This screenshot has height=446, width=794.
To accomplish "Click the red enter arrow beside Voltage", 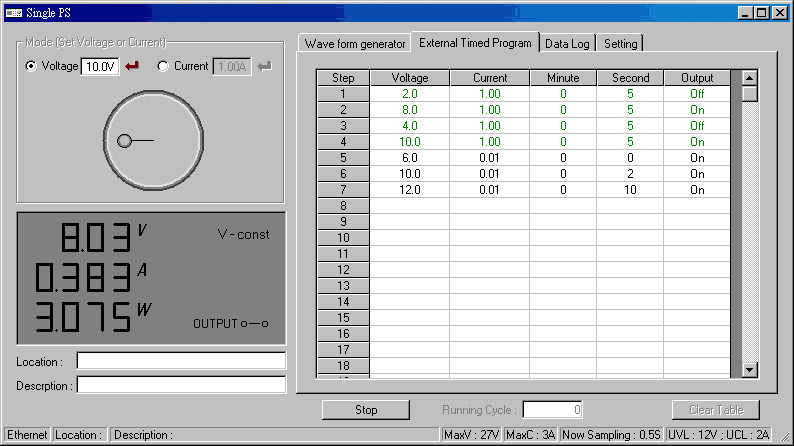I will pos(132,67).
